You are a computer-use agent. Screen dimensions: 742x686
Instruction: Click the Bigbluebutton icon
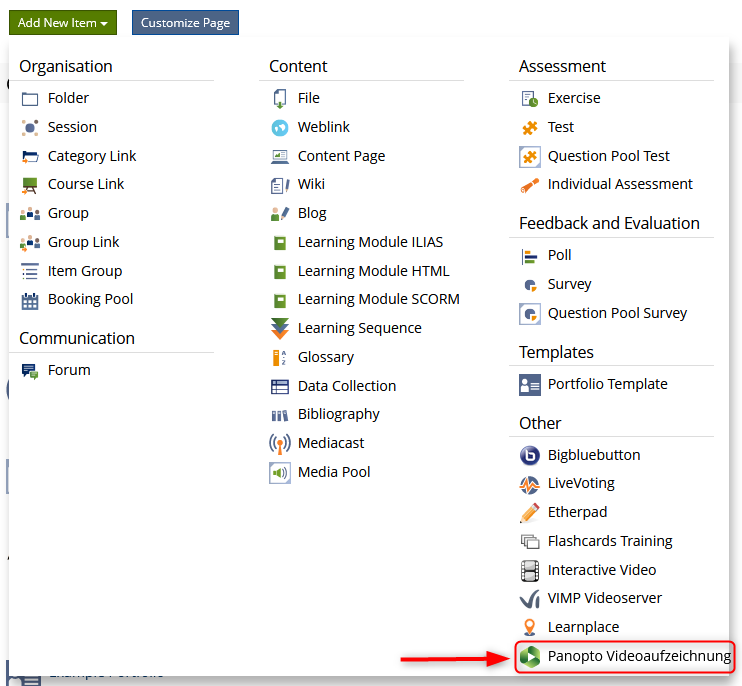click(530, 456)
